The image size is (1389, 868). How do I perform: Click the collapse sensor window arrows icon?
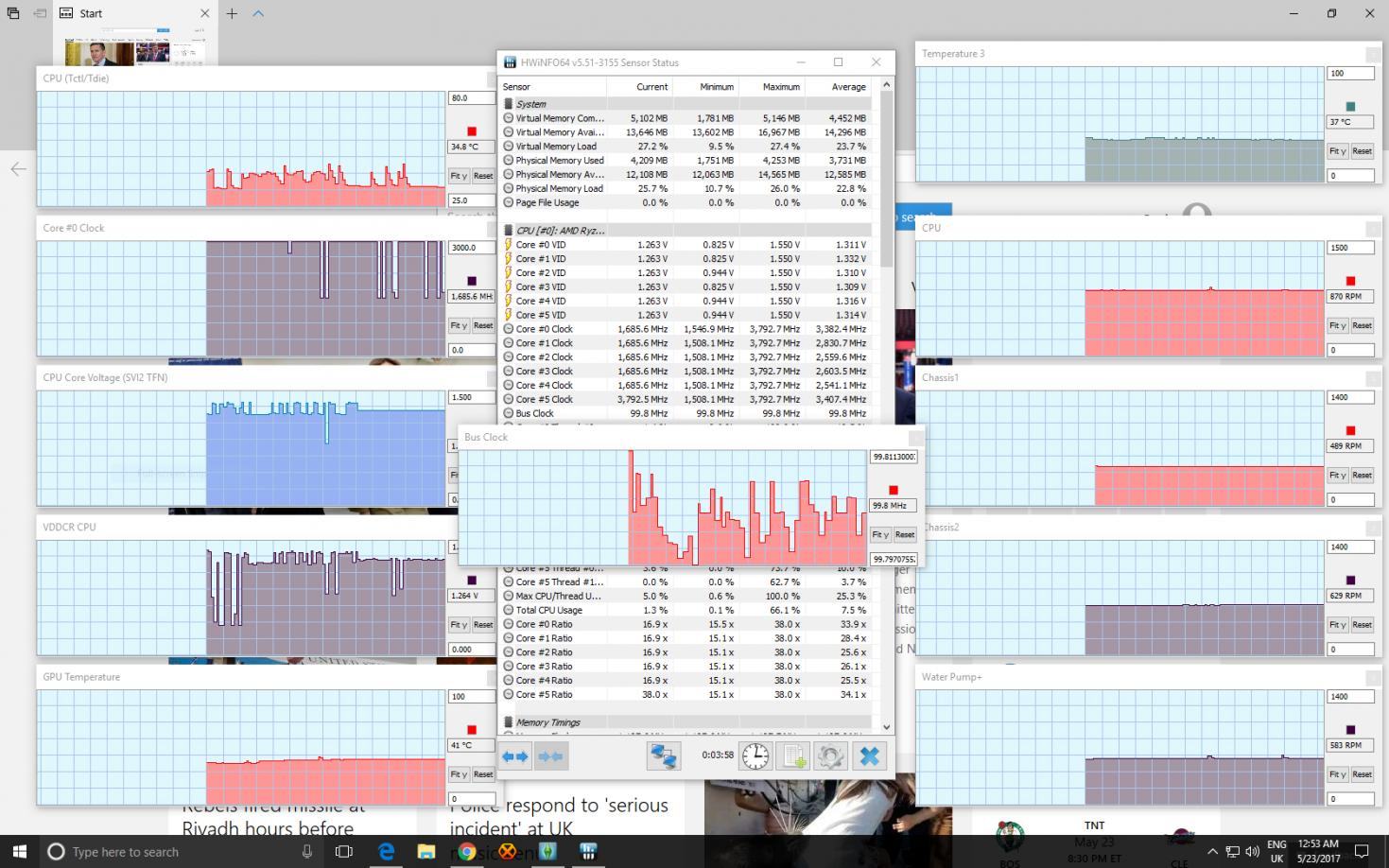click(550, 756)
